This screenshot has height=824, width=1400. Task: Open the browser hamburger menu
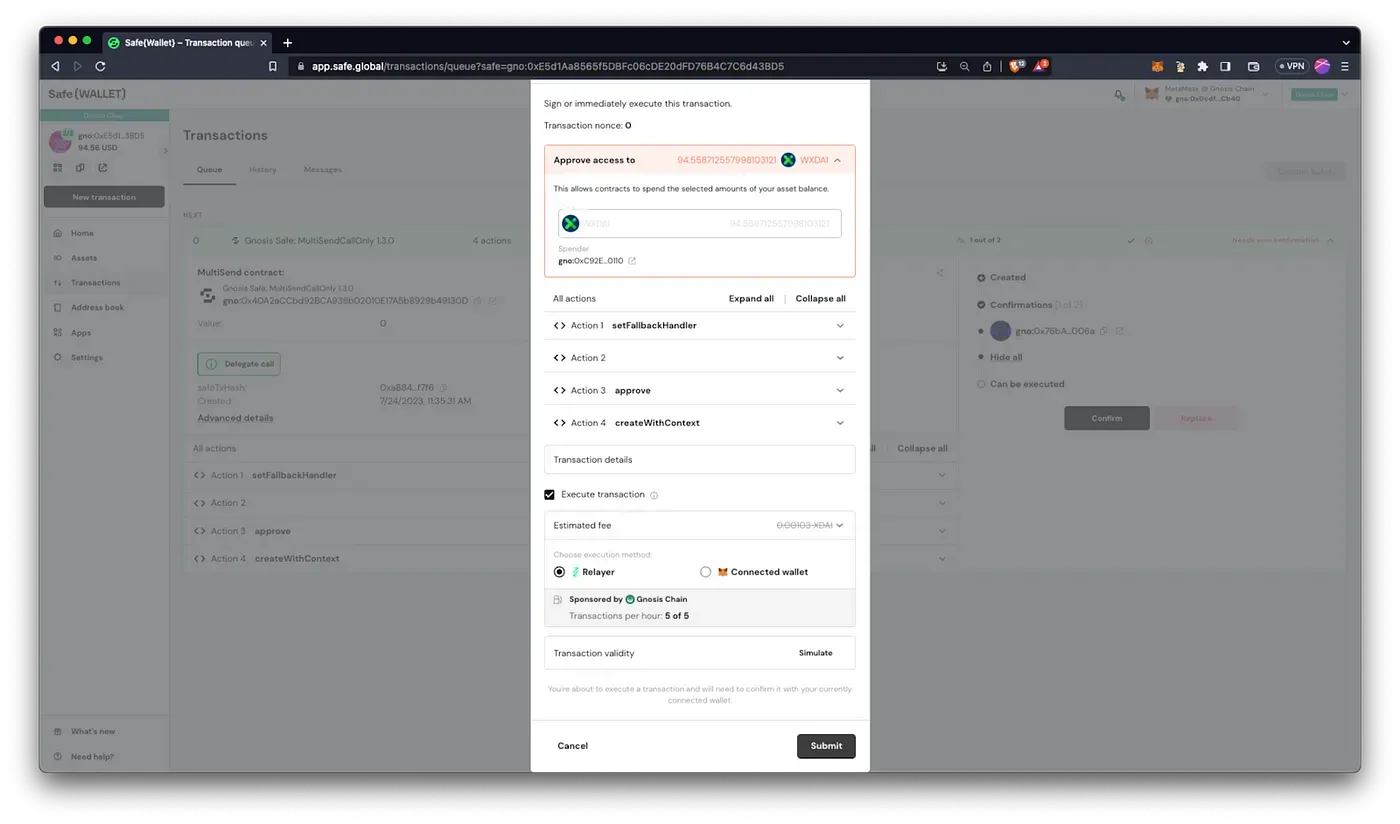pos(1345,66)
